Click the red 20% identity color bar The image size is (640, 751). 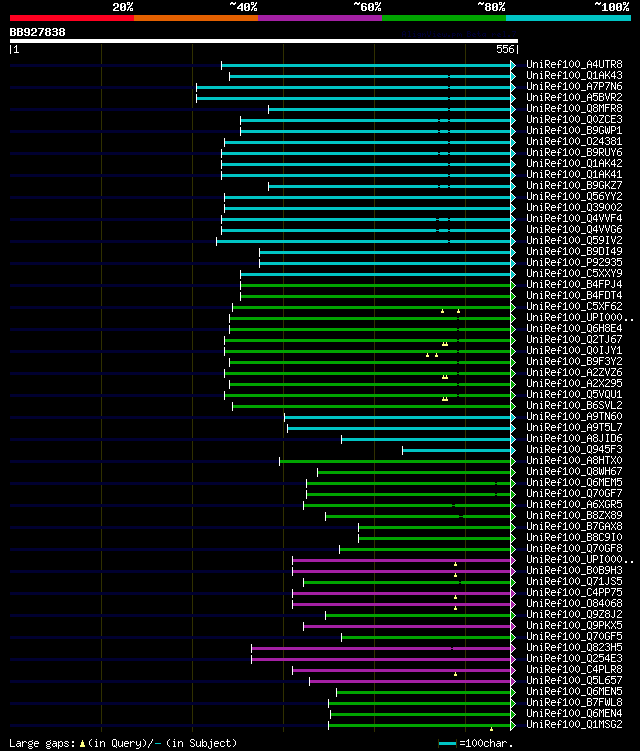72,18
